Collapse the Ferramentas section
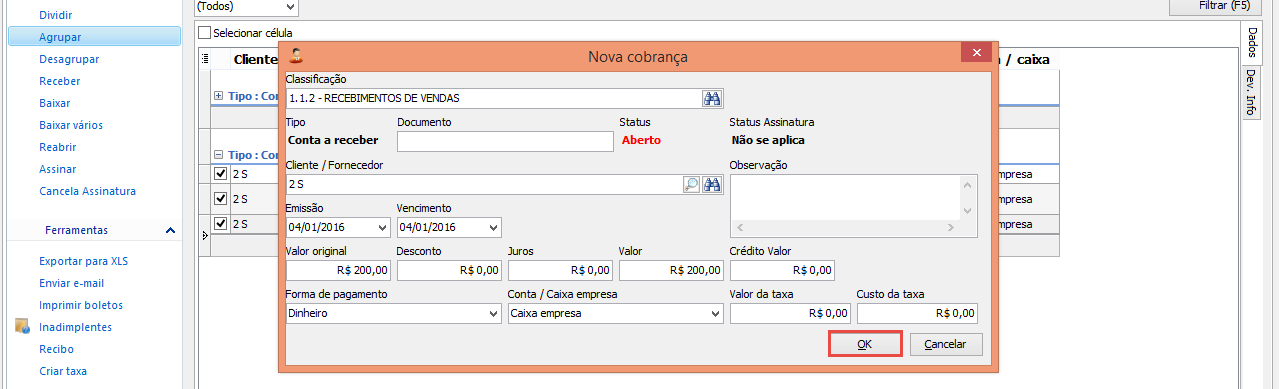Viewport: 1279px width, 389px height. pyautogui.click(x=170, y=230)
